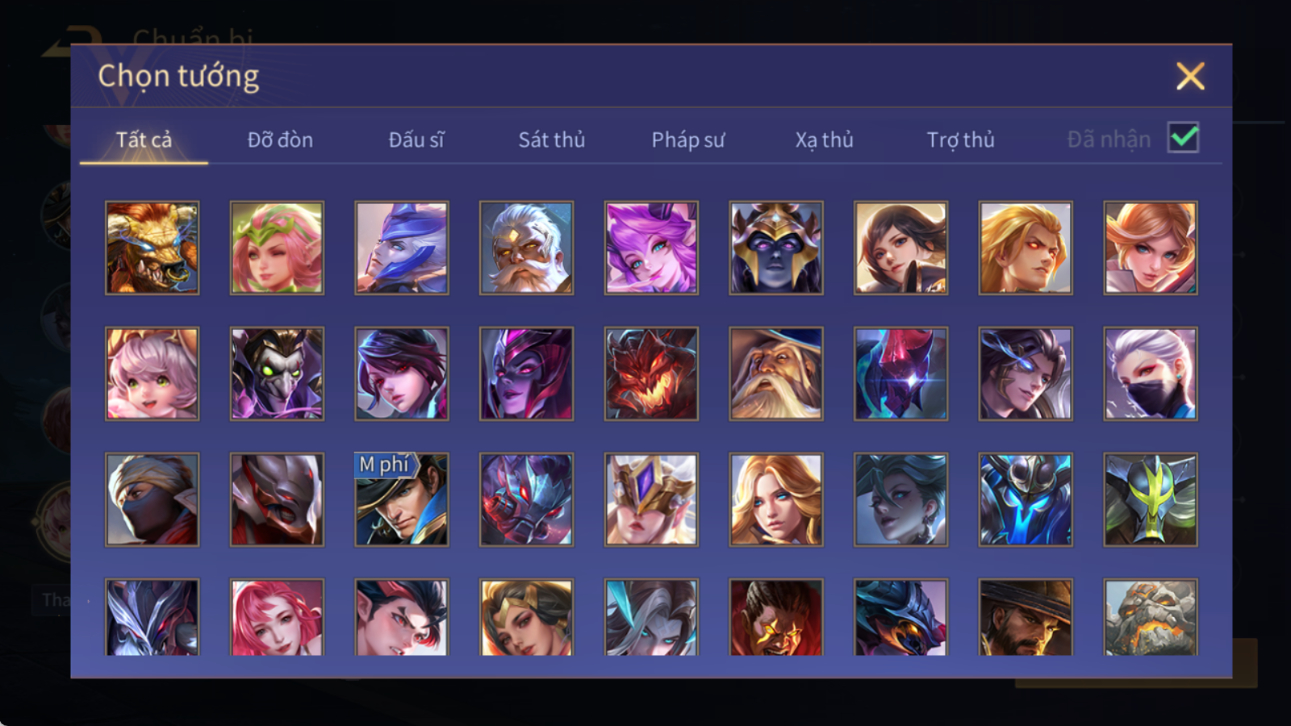
Task: Select the Tất cả tab
Action: click(x=144, y=140)
